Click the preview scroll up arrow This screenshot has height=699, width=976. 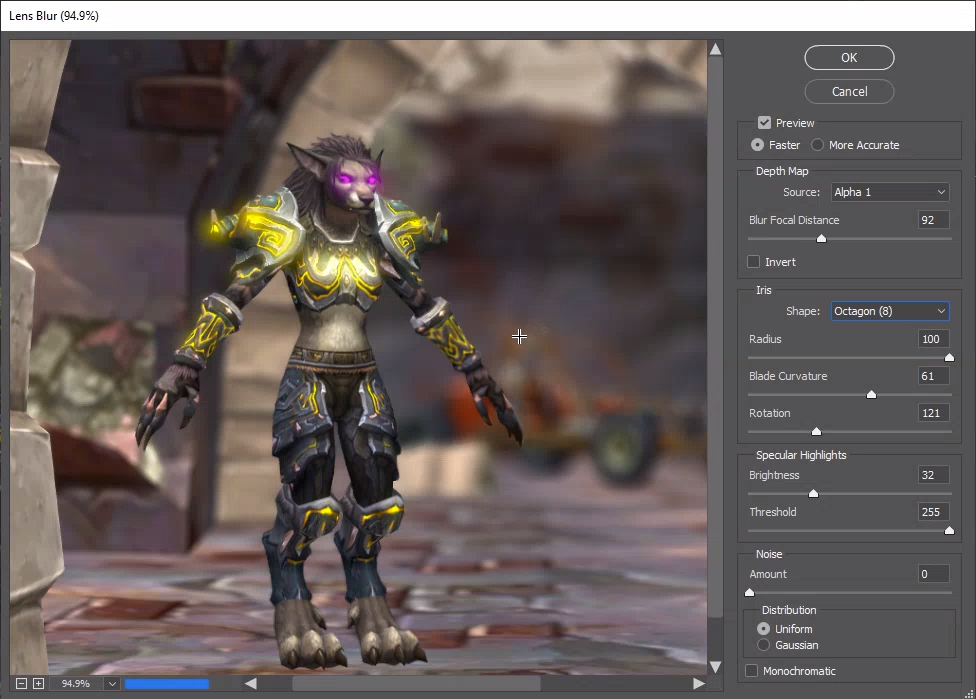click(x=716, y=49)
